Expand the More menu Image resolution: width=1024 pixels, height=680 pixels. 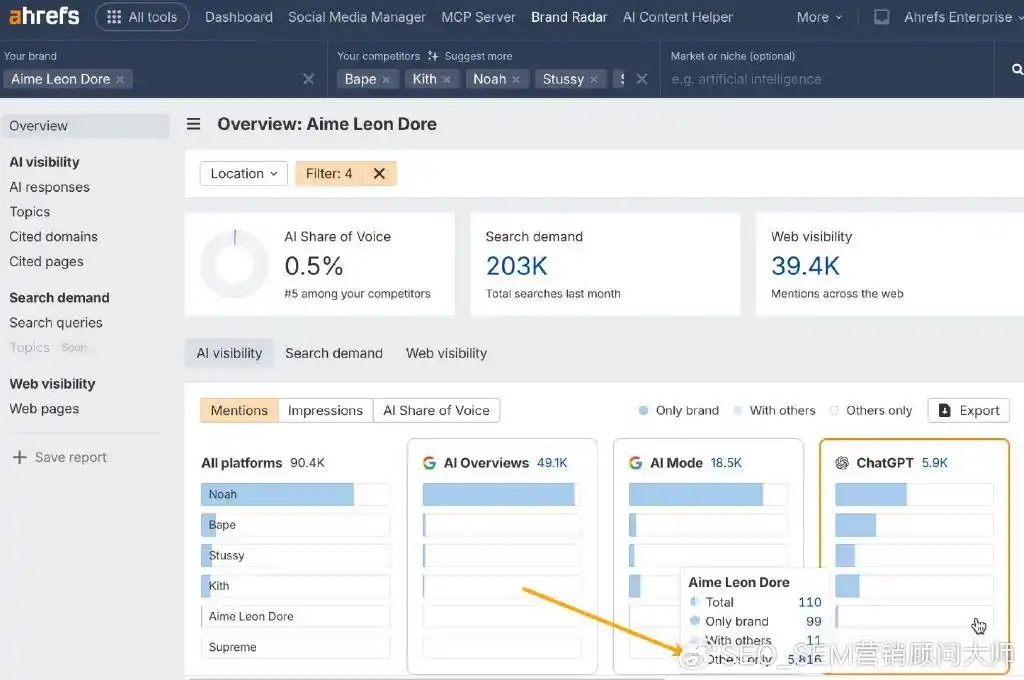[x=819, y=17]
